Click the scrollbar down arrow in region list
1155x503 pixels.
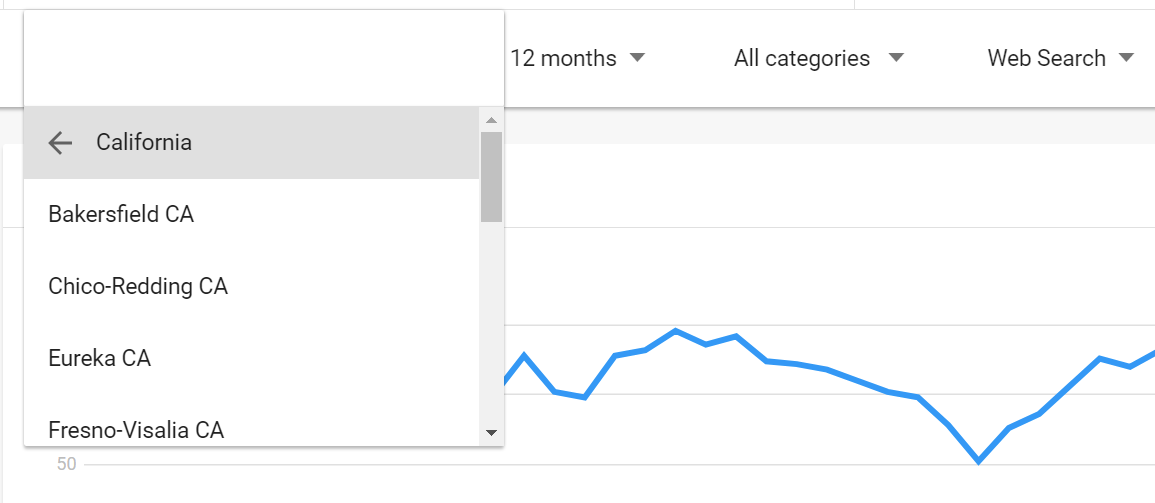point(491,433)
